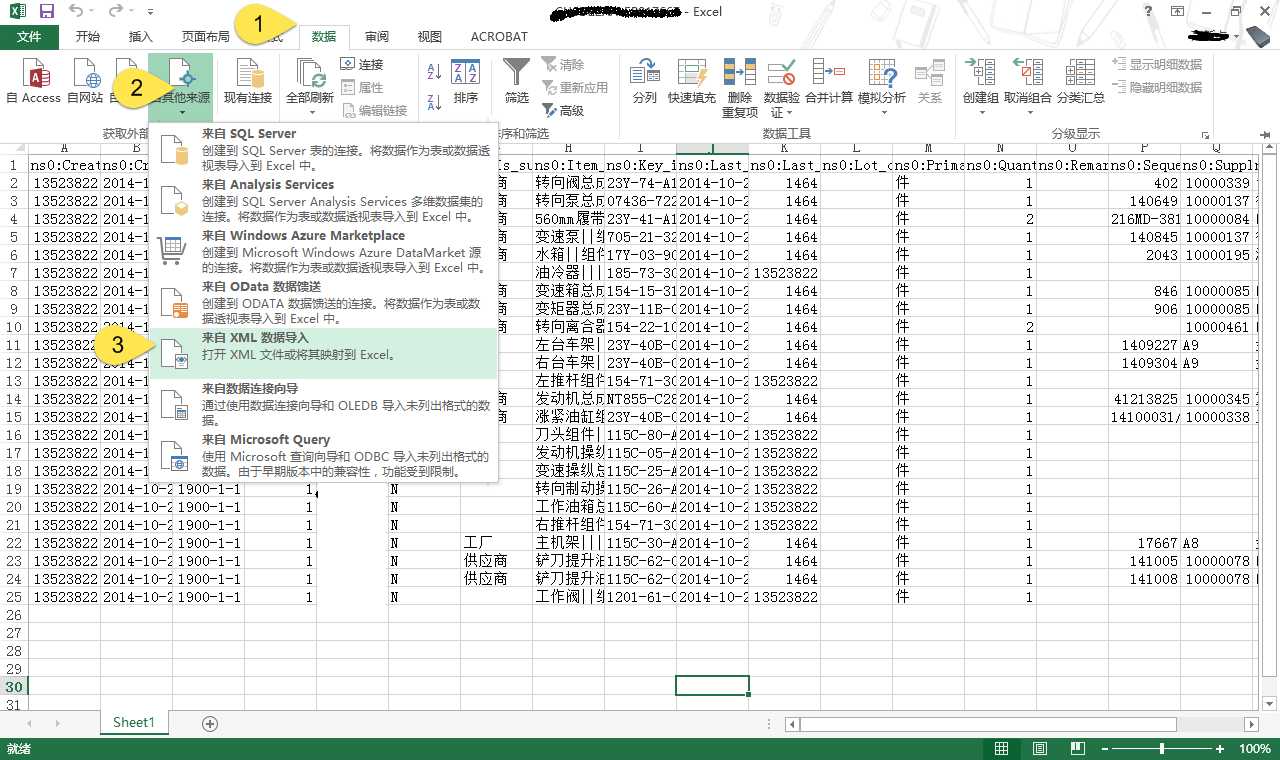Switch to page break preview in status bar
This screenshot has width=1280, height=760.
click(1077, 749)
